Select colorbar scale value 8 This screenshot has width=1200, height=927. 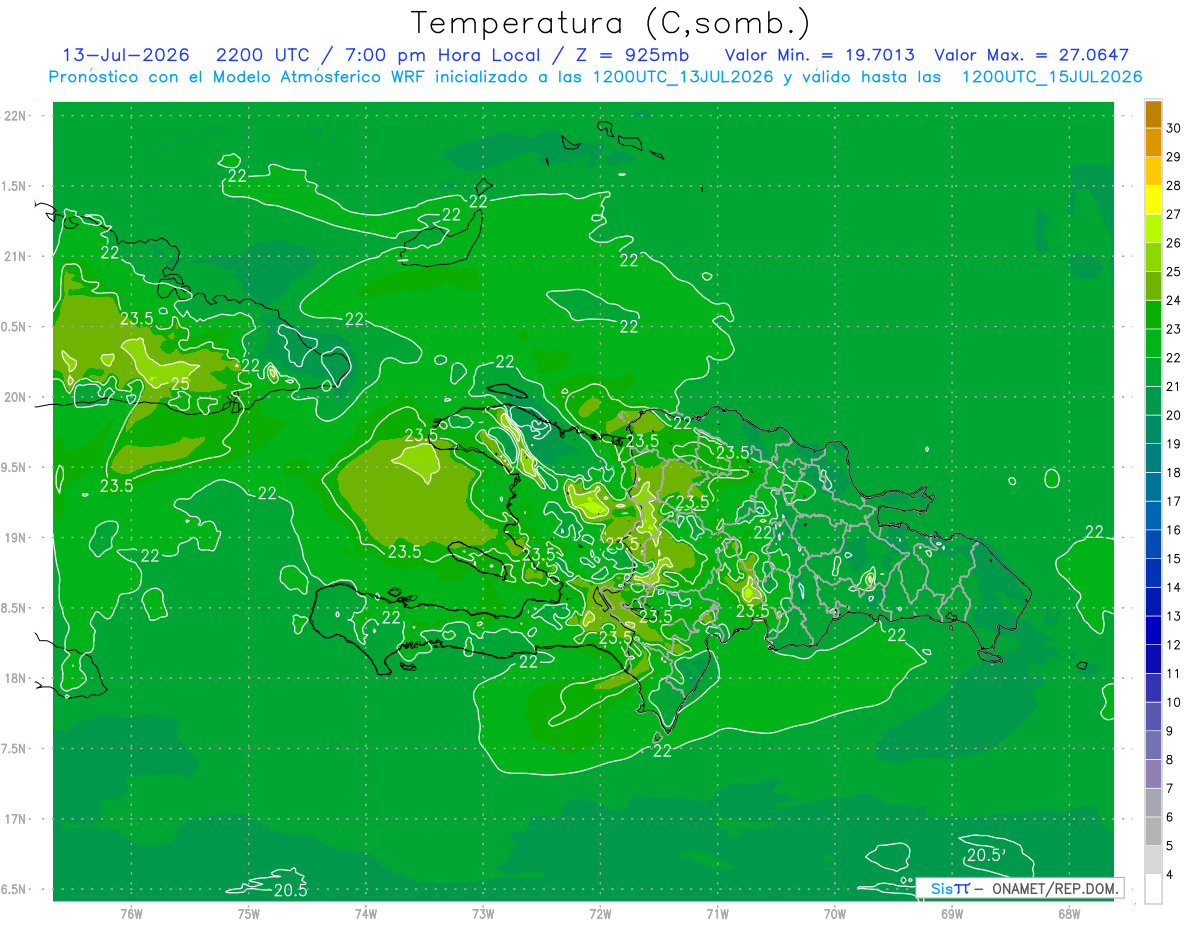1171,760
